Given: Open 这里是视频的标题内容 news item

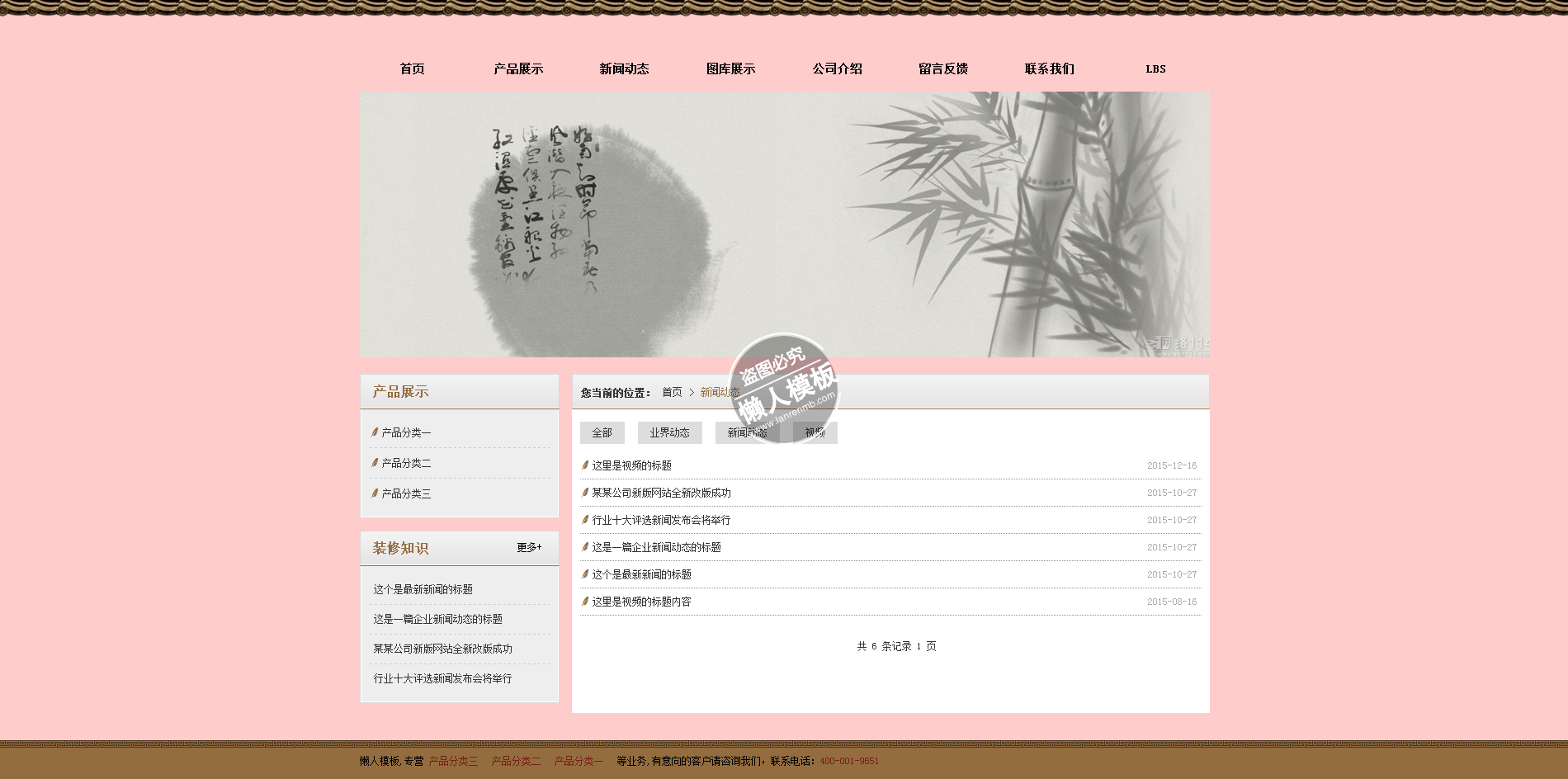Looking at the screenshot, I should 641,602.
